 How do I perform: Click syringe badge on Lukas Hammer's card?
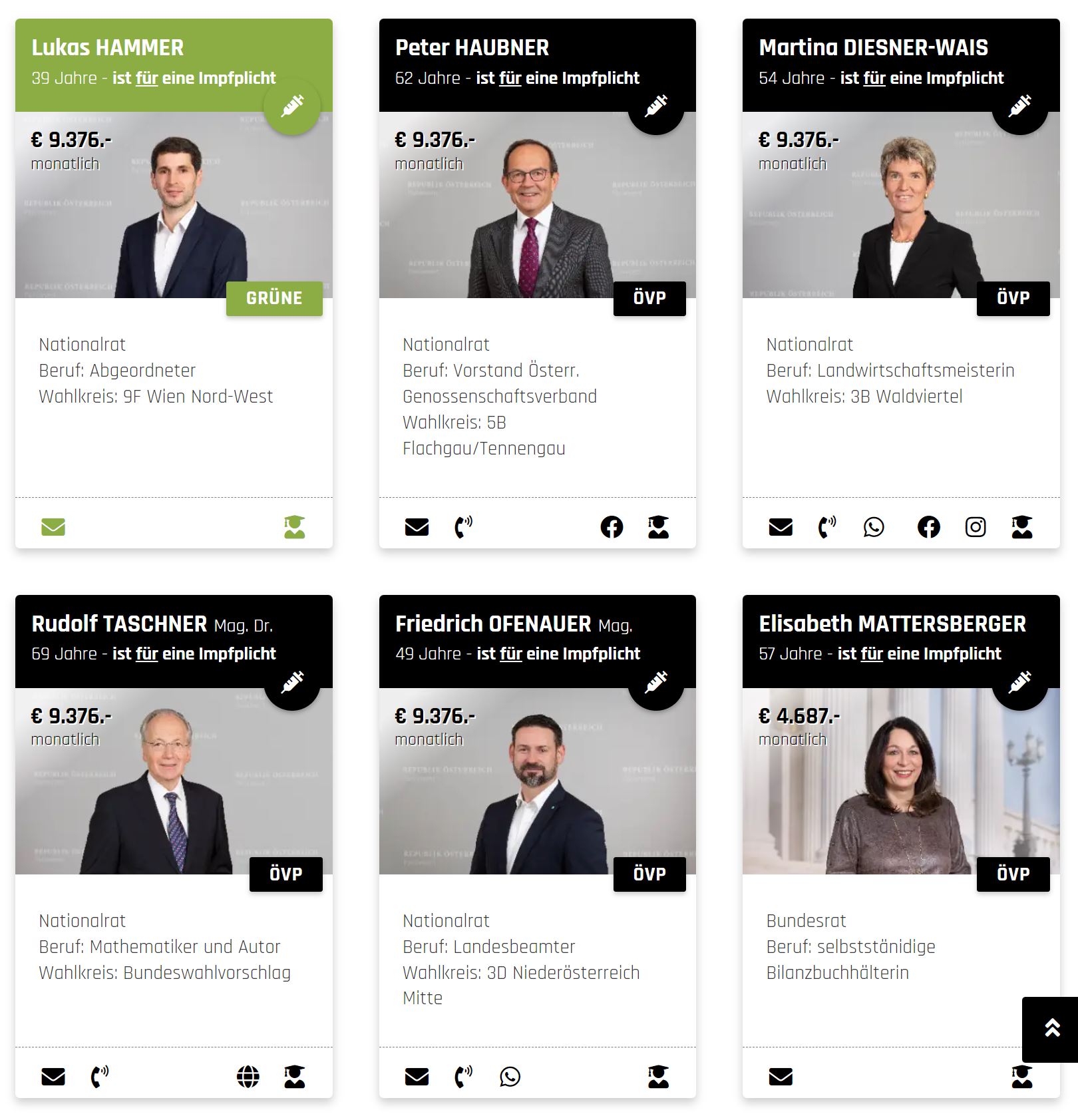292,106
